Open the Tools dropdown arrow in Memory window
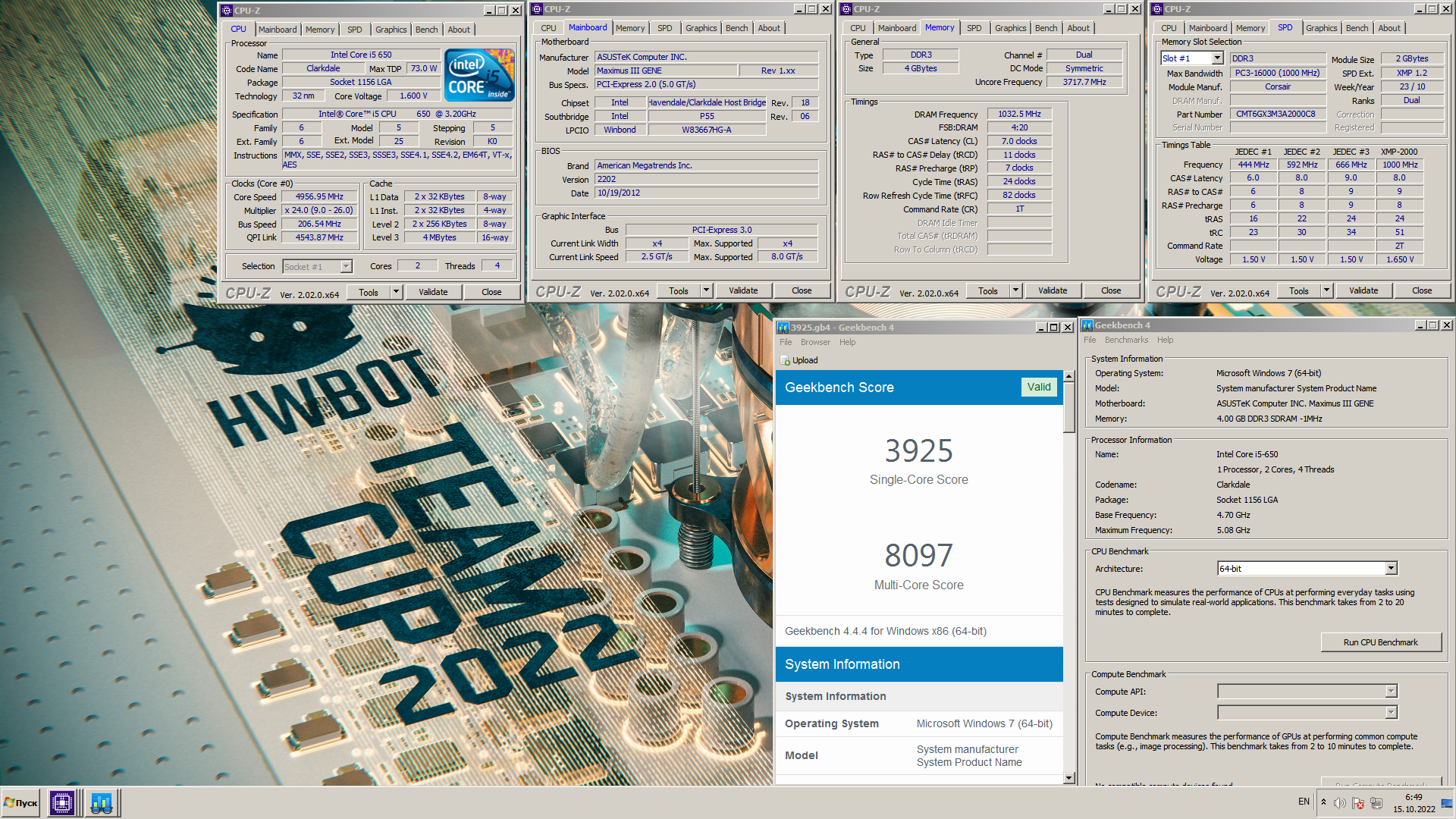Image resolution: width=1456 pixels, height=819 pixels. pyautogui.click(x=1016, y=290)
